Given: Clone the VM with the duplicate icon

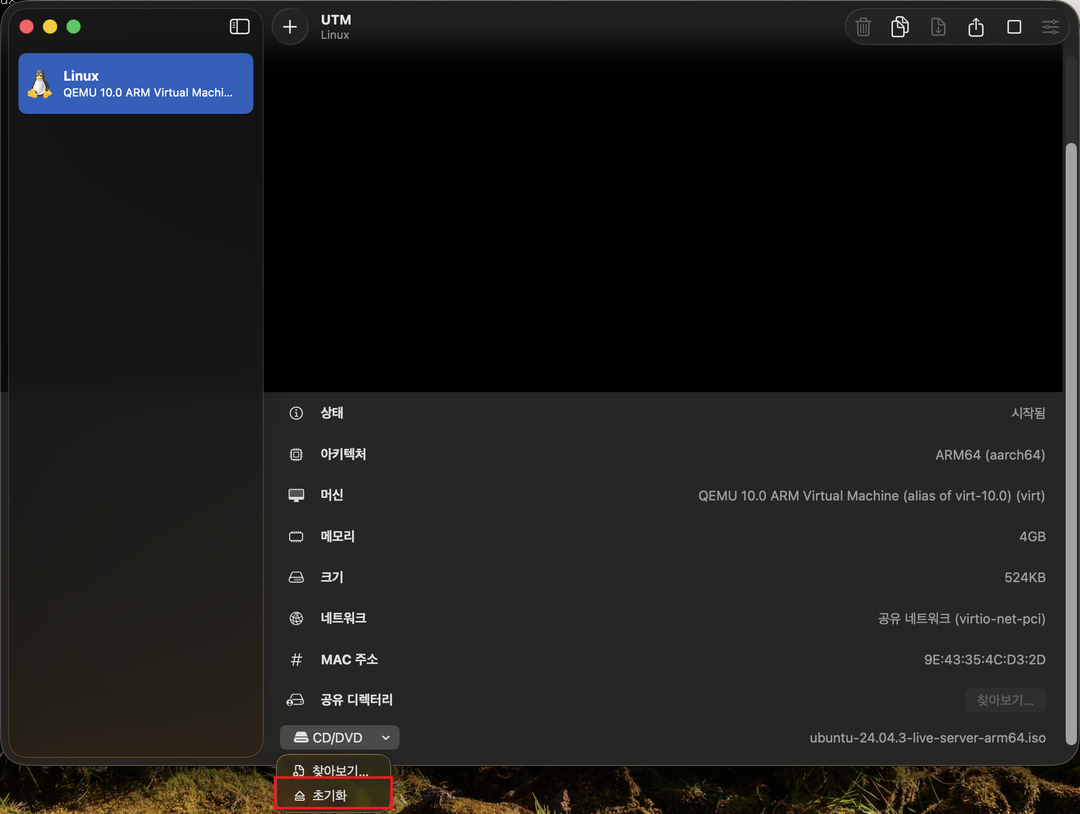Looking at the screenshot, I should click(x=900, y=27).
